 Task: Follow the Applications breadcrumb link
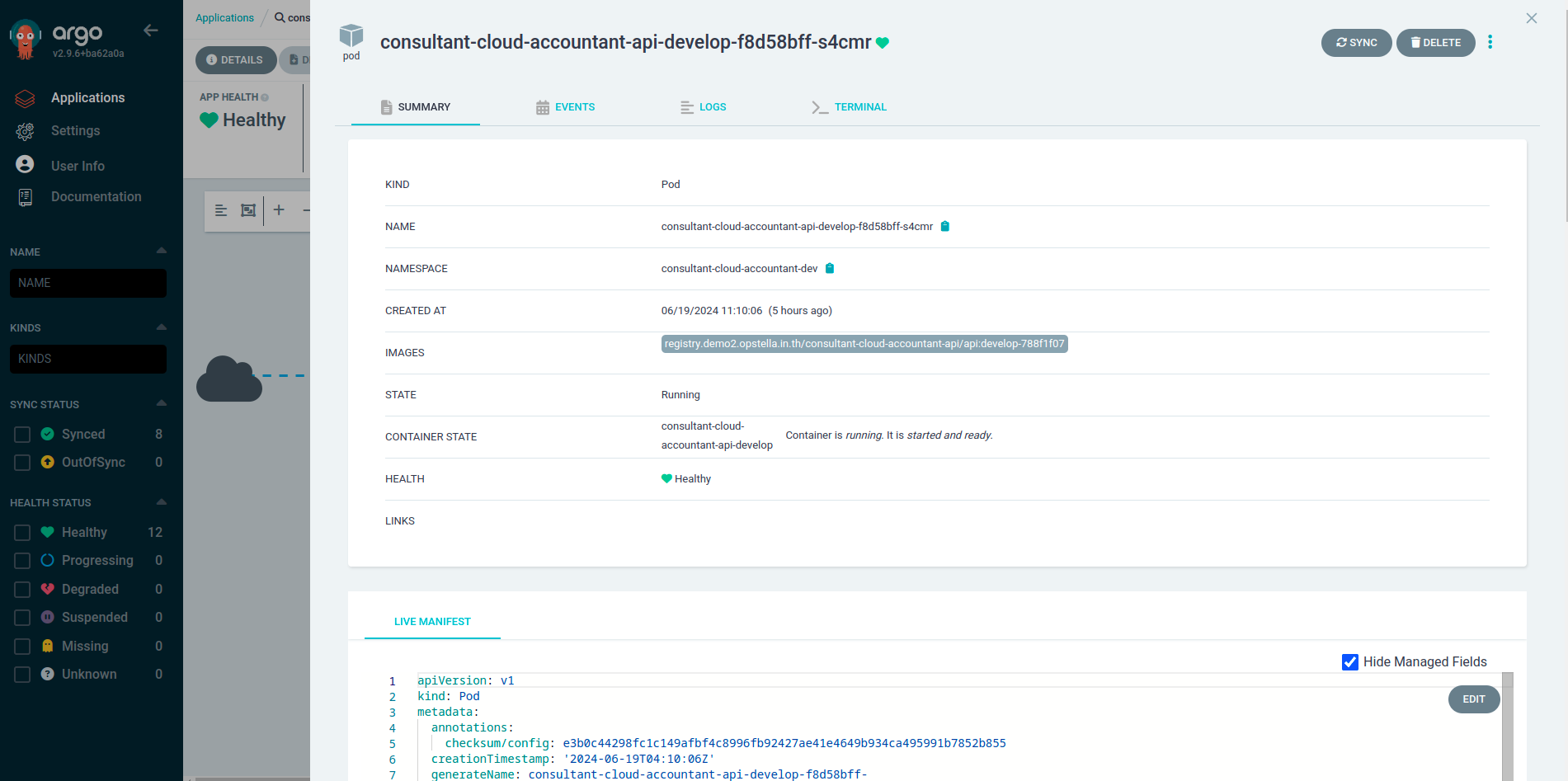pyautogui.click(x=224, y=18)
